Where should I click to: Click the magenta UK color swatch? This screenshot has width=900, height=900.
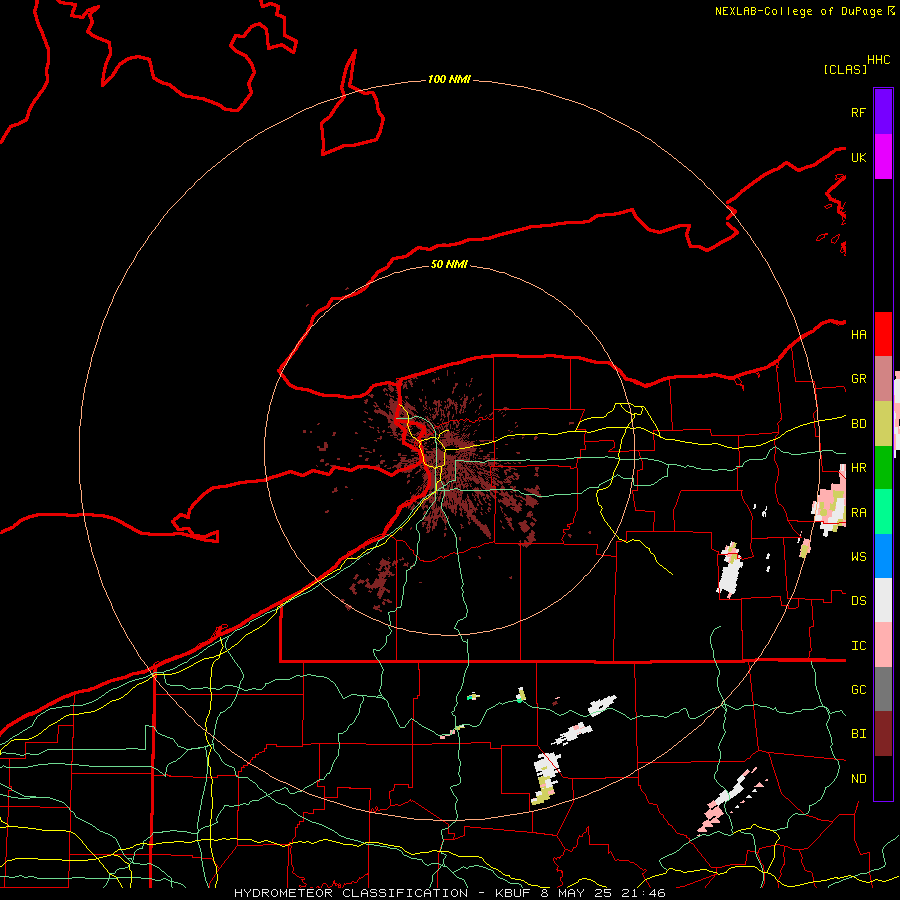click(883, 157)
